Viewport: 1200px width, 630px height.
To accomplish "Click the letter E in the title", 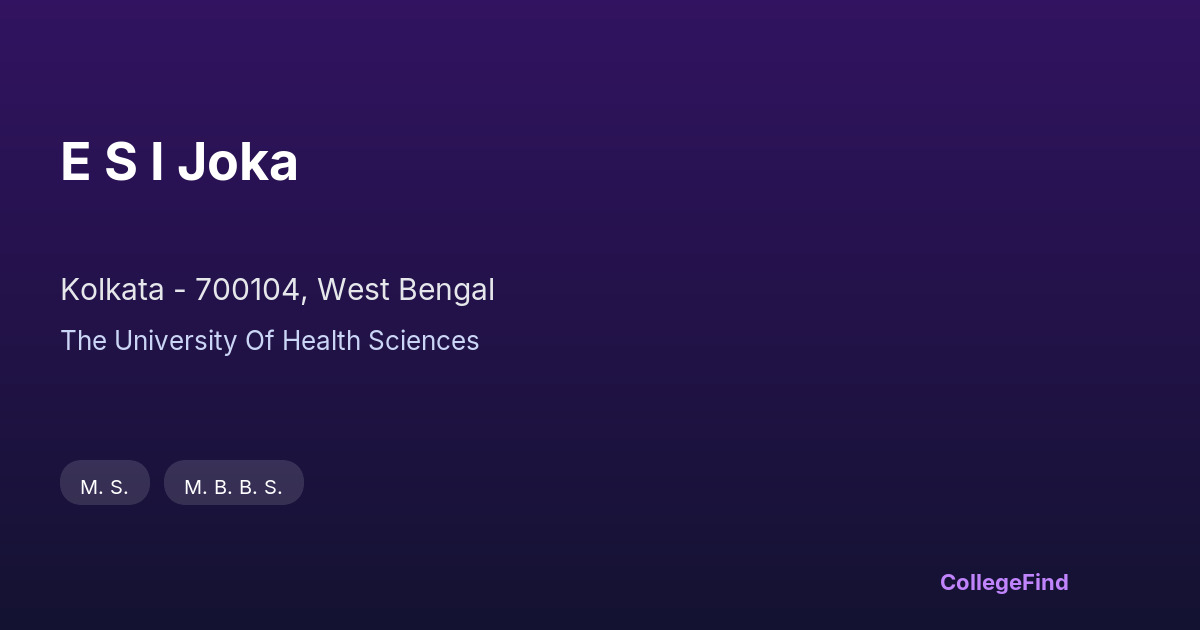I will (75, 163).
